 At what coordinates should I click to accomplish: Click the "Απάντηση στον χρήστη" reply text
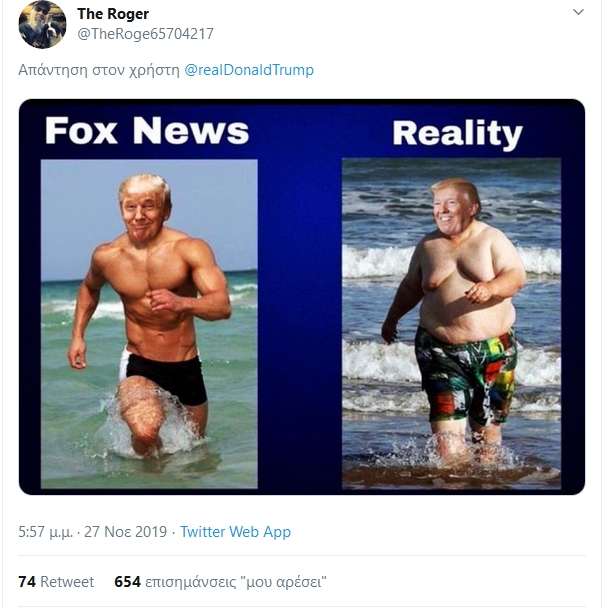coord(99,70)
